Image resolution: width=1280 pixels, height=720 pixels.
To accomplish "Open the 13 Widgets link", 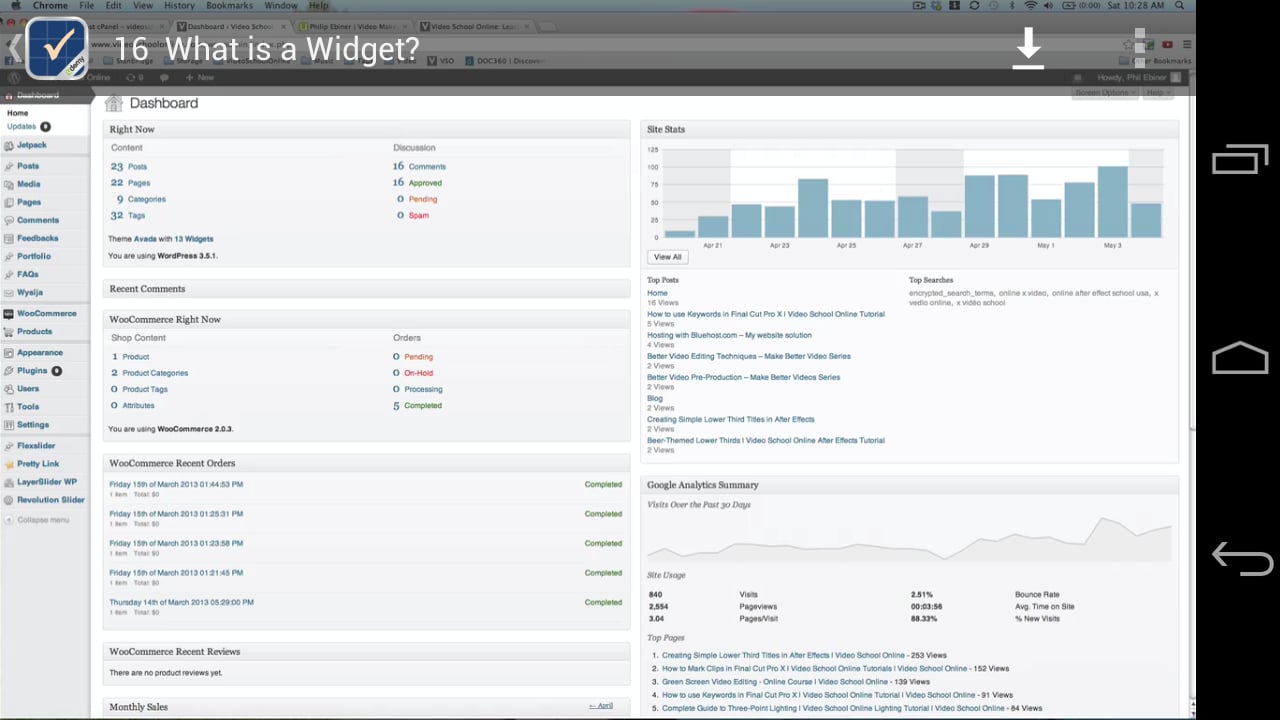I will click(x=194, y=239).
